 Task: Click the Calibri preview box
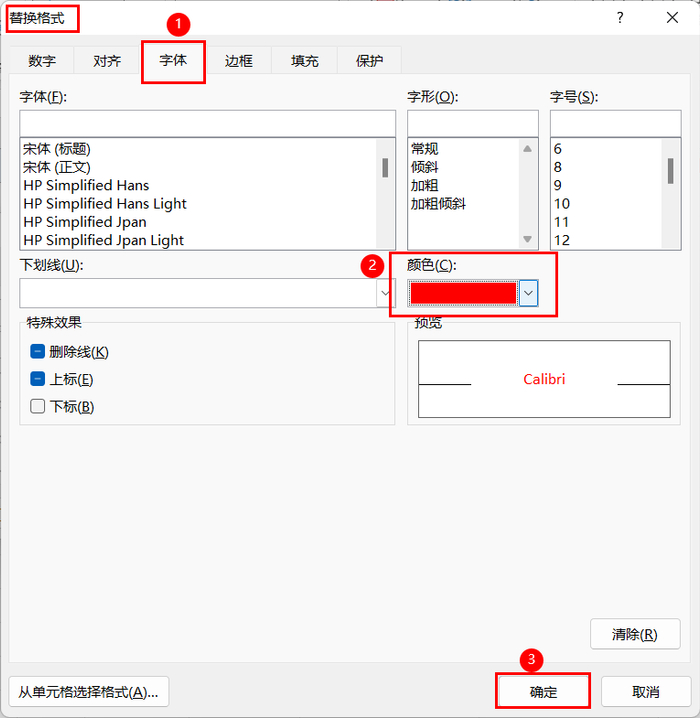(544, 379)
